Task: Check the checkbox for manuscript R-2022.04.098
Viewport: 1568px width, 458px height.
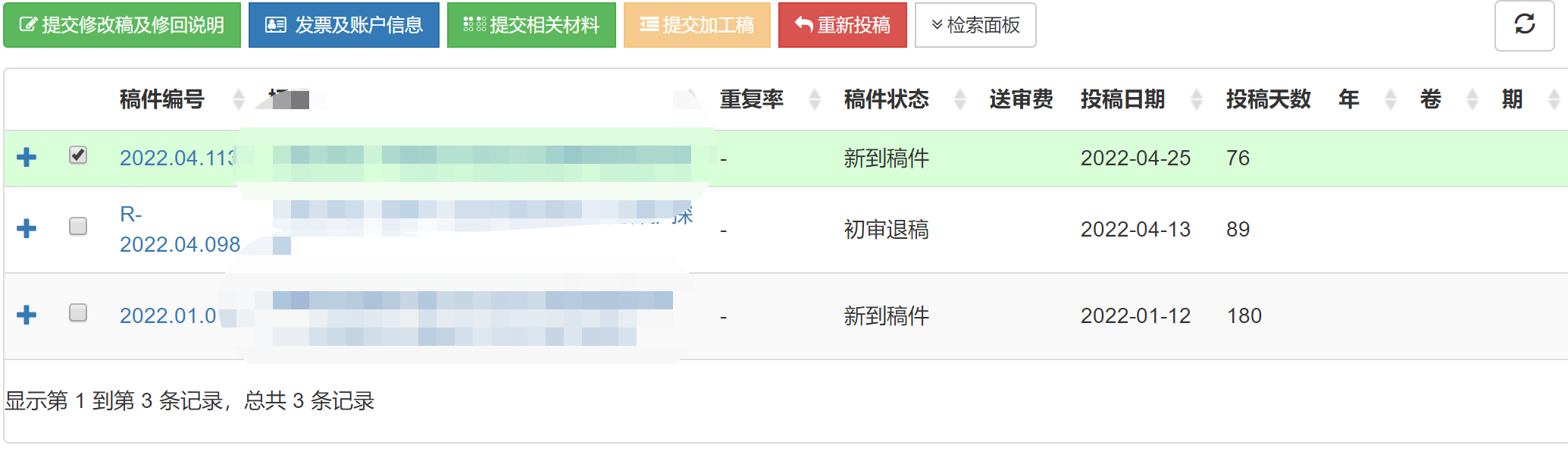Action: pyautogui.click(x=78, y=227)
